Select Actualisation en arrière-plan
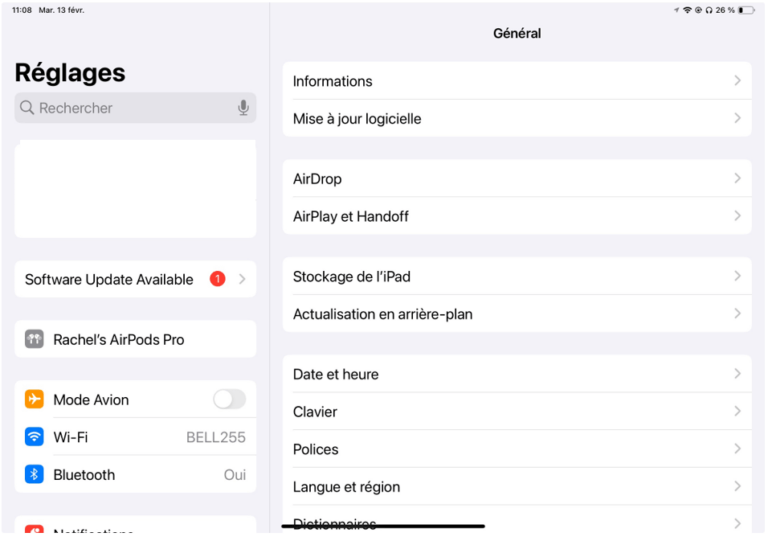This screenshot has width=768, height=545. [x=517, y=314]
